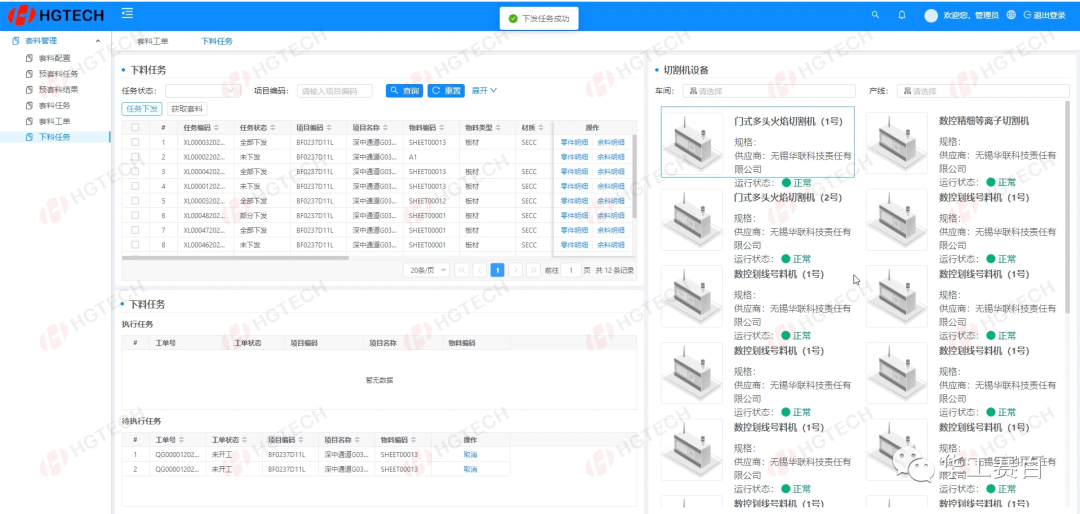This screenshot has height=514, width=1080.
Task: Tick the checkbox for row 1
Action: [135, 142]
